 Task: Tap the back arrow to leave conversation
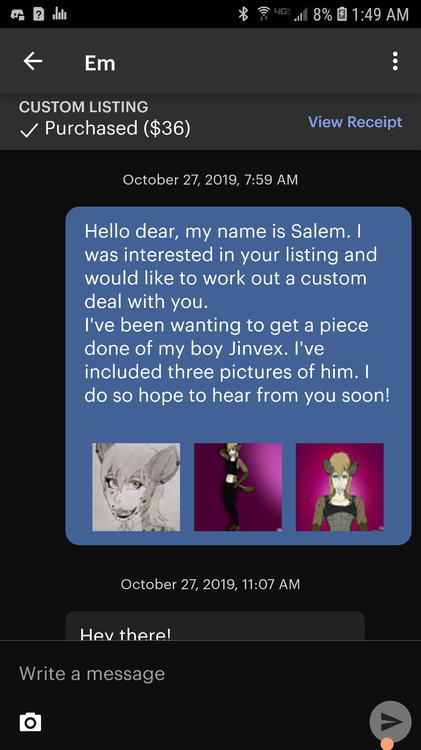[x=33, y=61]
